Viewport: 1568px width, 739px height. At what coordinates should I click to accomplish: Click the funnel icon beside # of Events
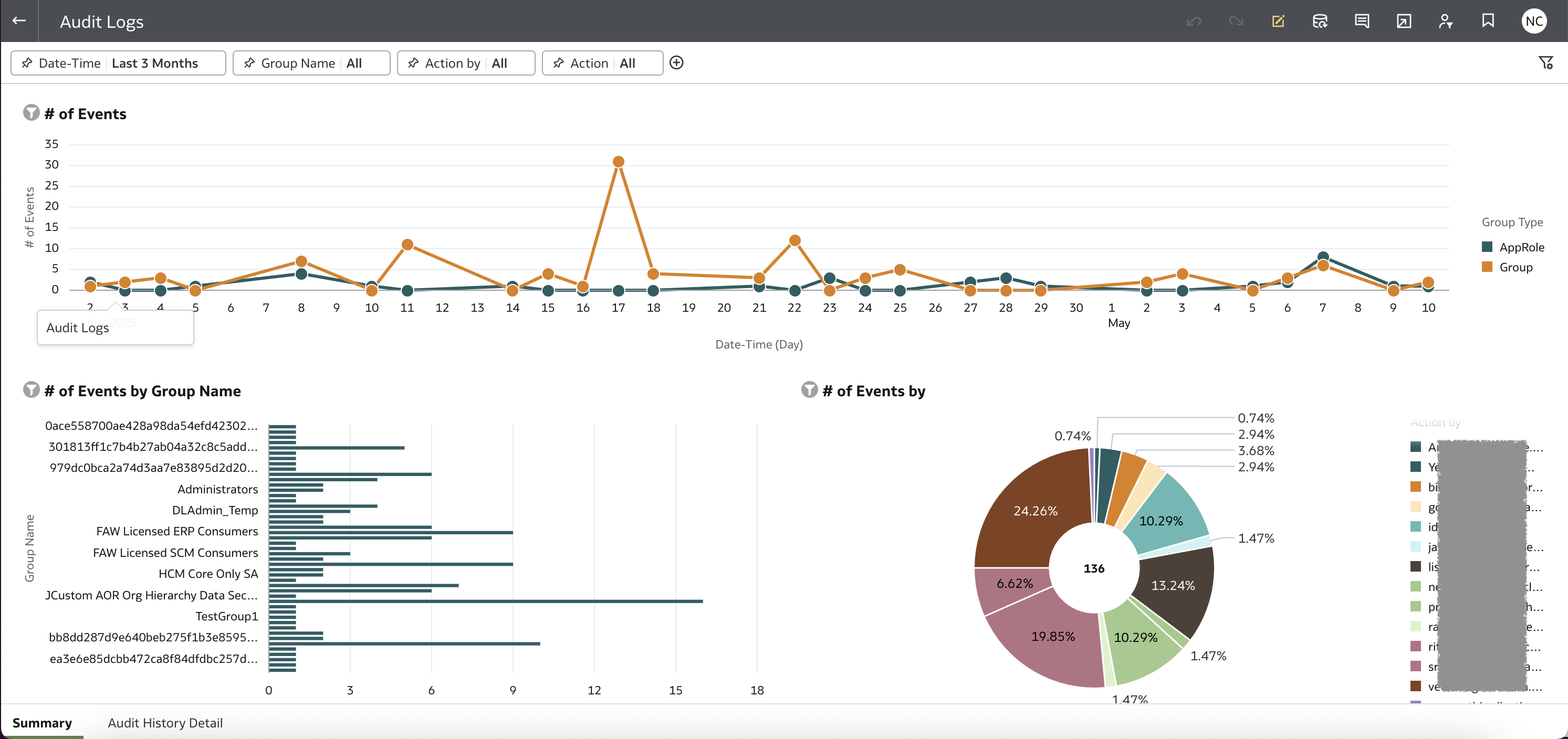coord(30,113)
